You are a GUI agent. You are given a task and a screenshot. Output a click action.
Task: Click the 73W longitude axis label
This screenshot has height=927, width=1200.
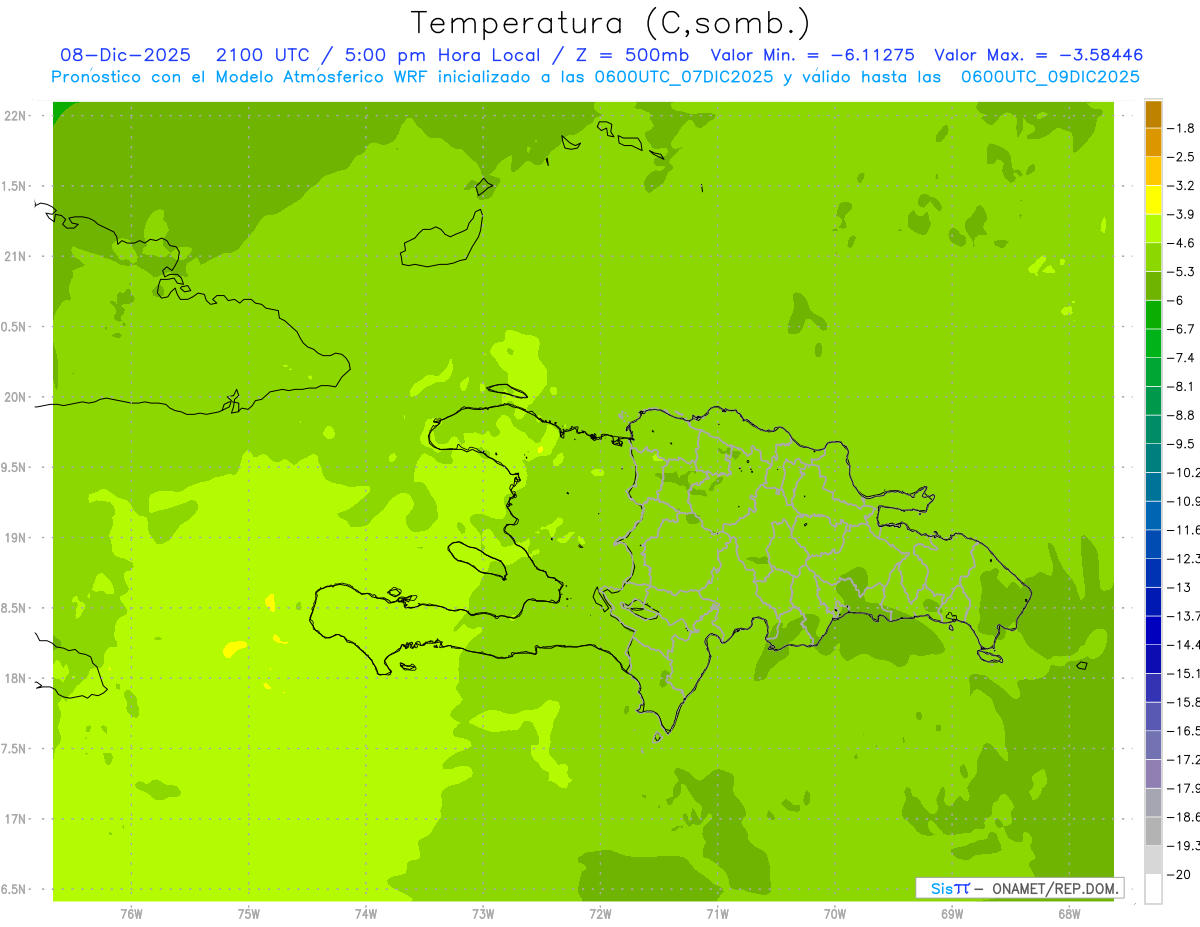pos(483,914)
